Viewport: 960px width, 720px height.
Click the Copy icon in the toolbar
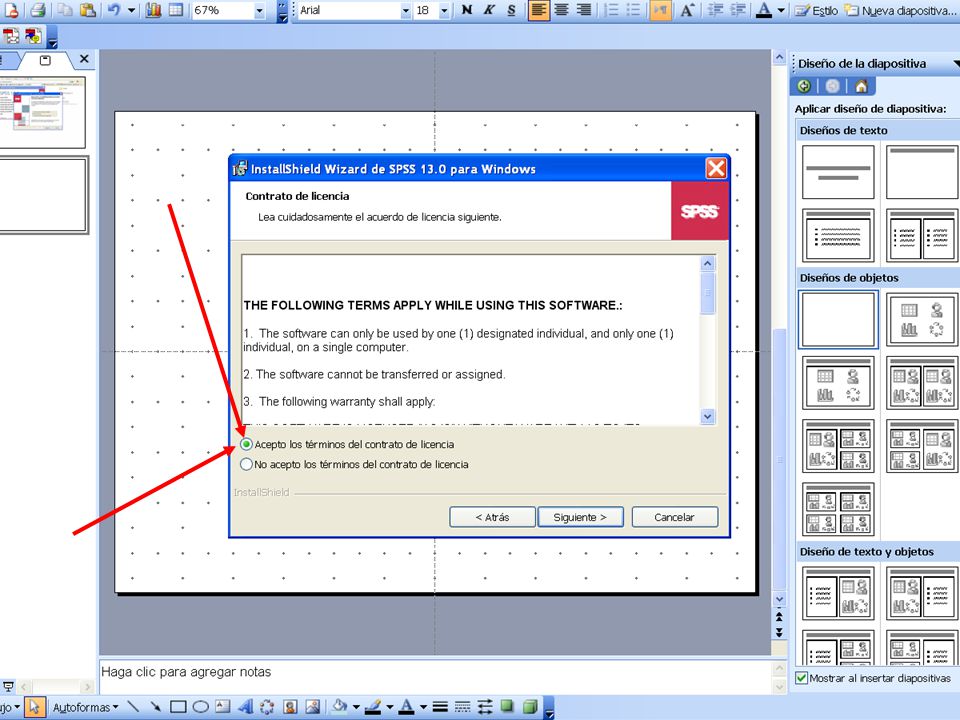66,10
